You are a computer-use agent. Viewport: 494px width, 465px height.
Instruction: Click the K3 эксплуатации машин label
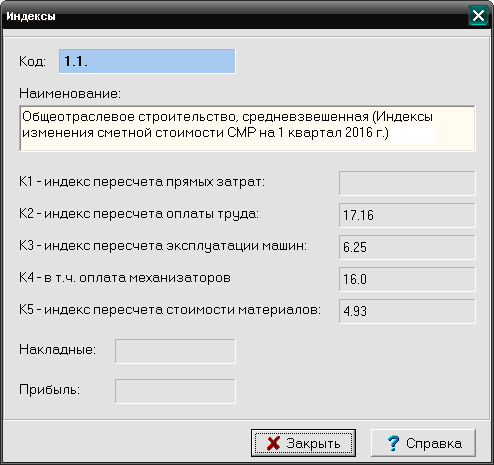pos(163,246)
